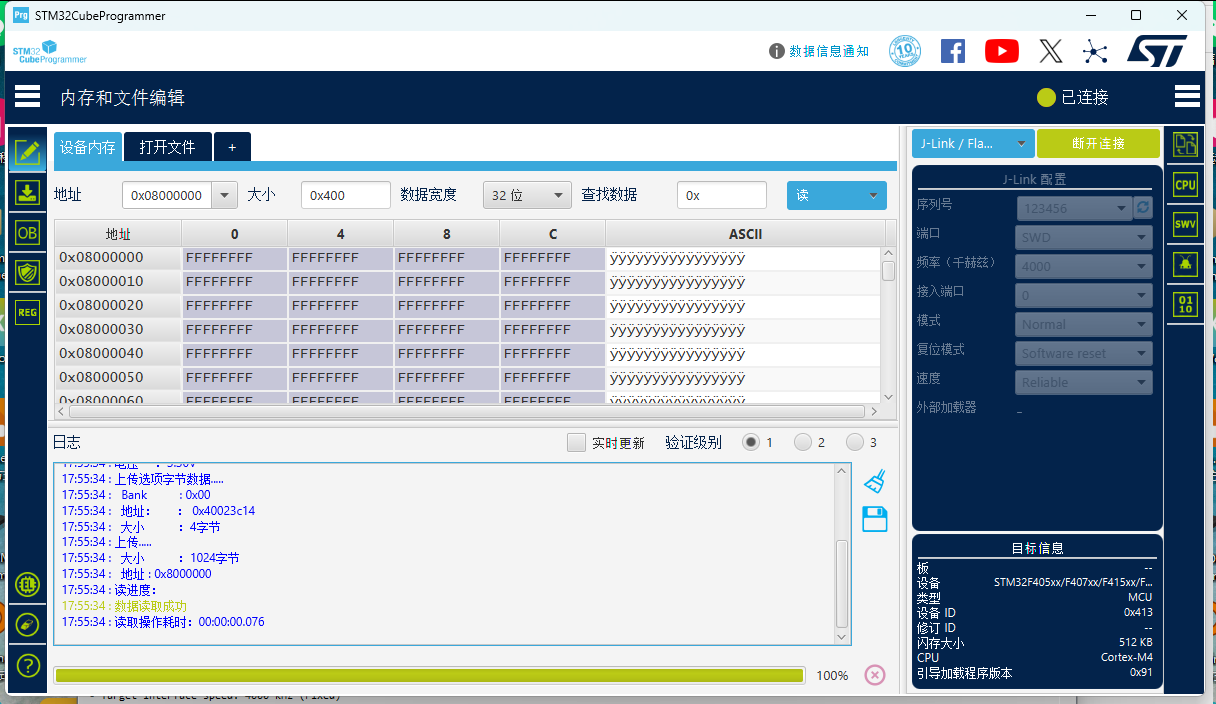Image resolution: width=1216 pixels, height=704 pixels.
Task: Open the file compare icon
Action: click(1185, 145)
